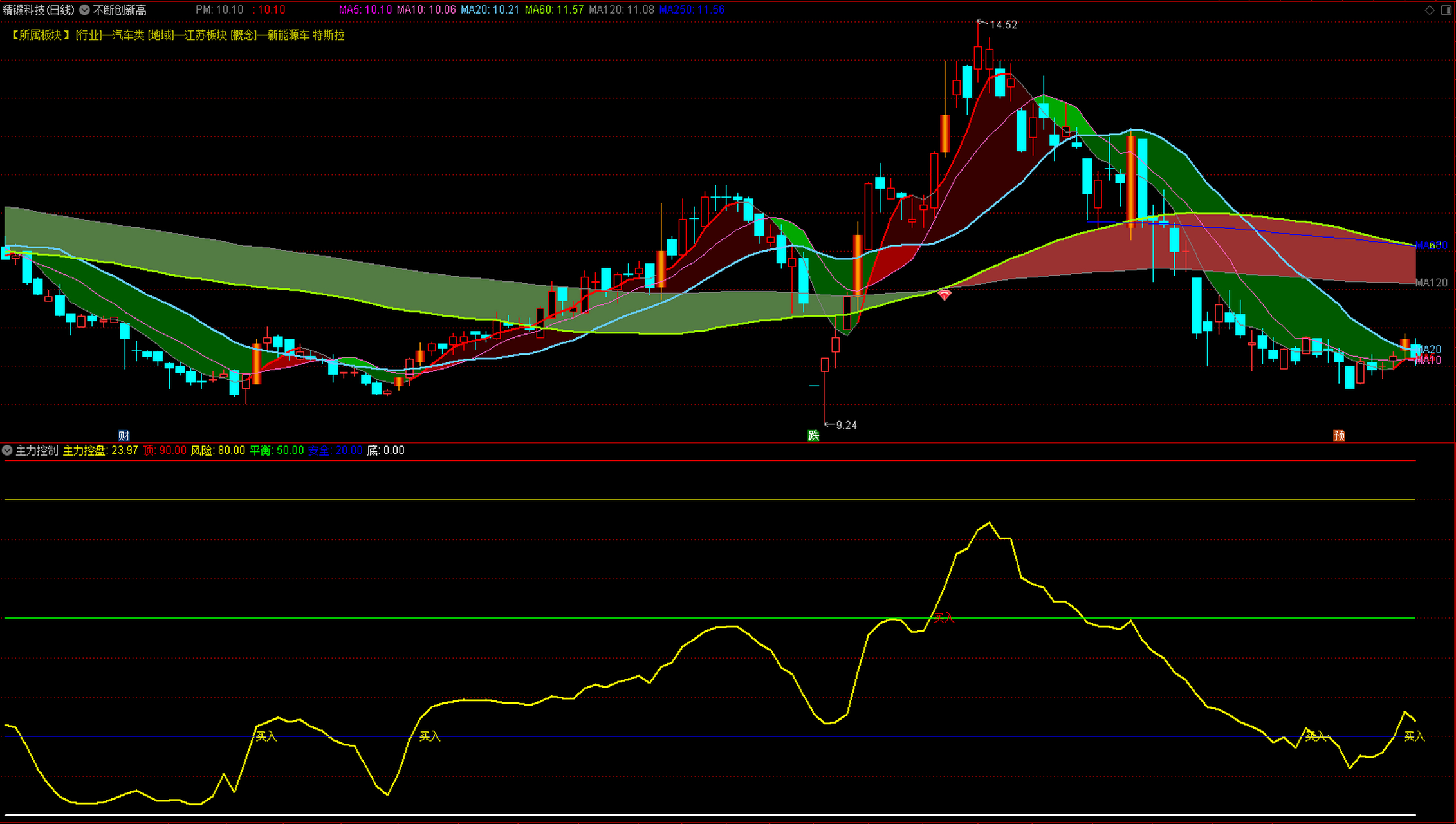Select the MA120: 11.08 legend
Screen dimensions: 1456x824
point(622,10)
